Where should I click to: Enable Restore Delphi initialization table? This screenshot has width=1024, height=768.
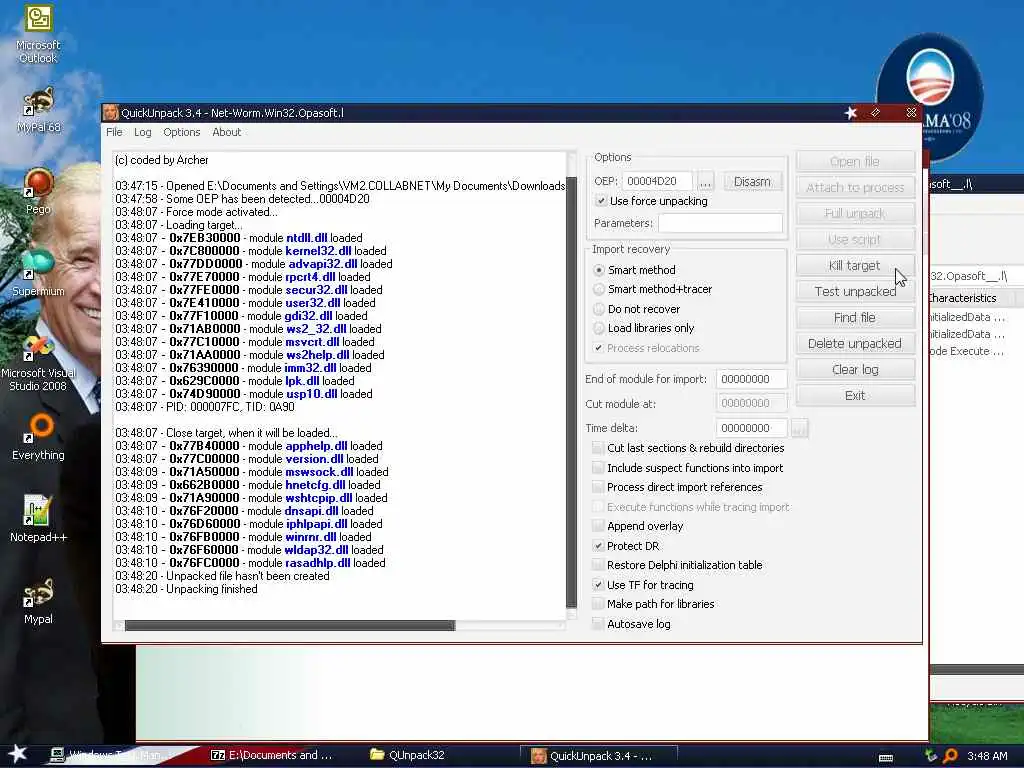click(598, 565)
